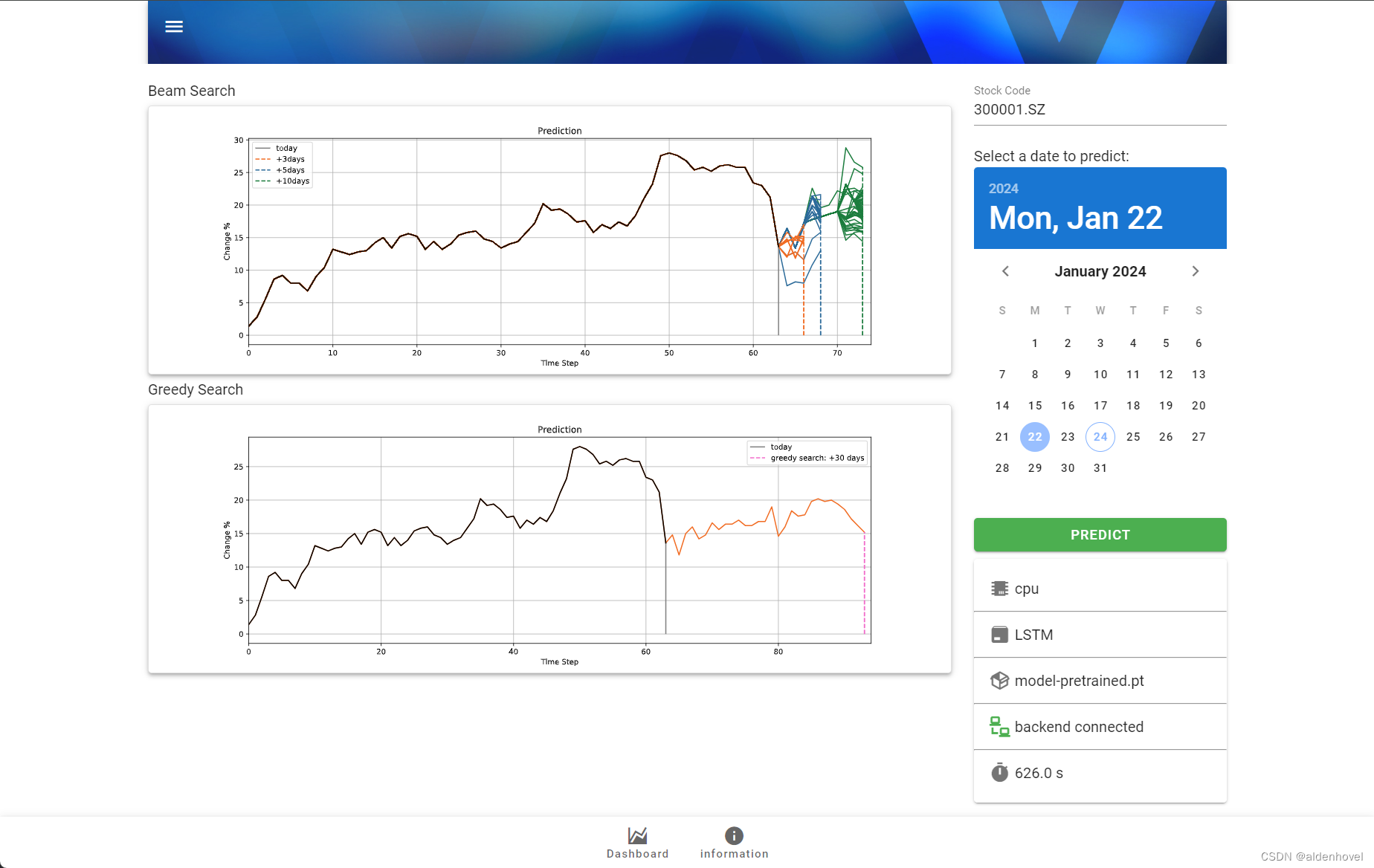Select January 26 in the calendar

coord(1165,437)
